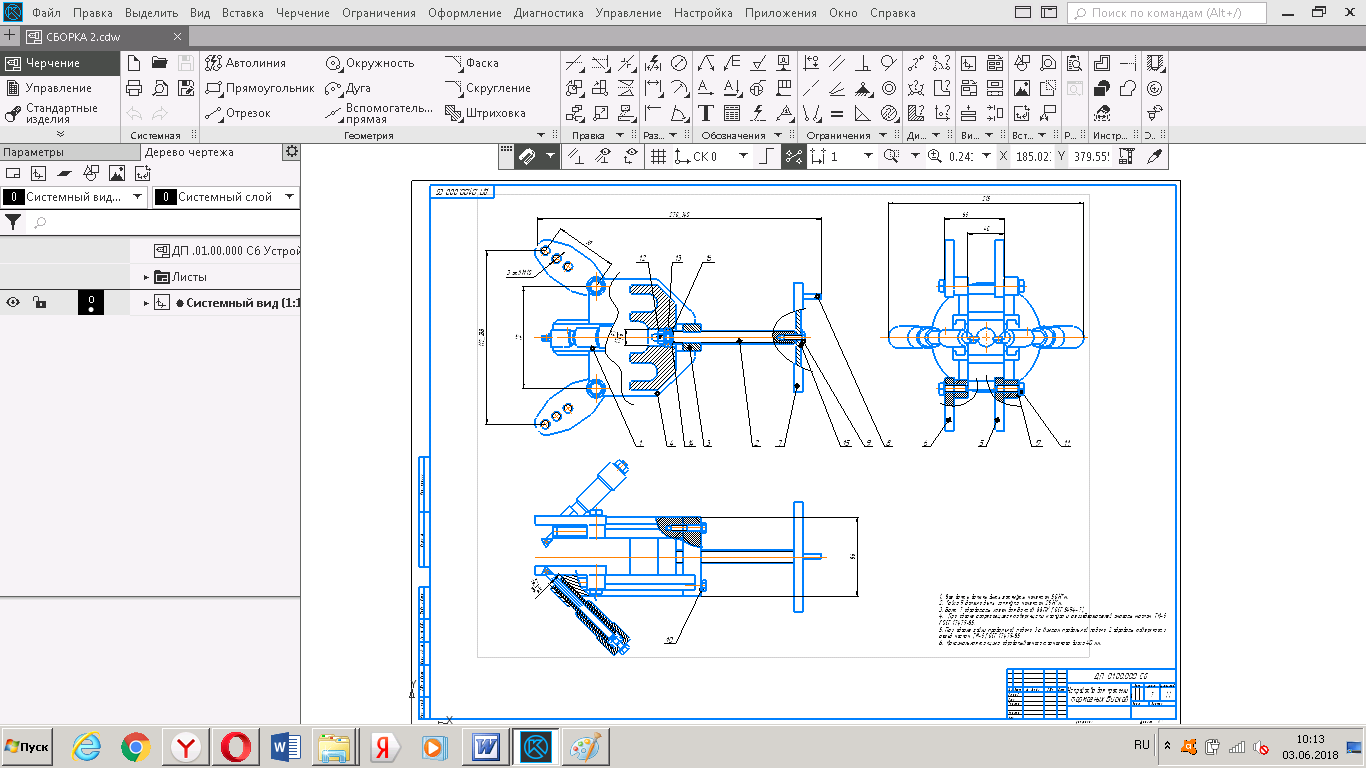Toggle the grid display button

pyautogui.click(x=658, y=156)
